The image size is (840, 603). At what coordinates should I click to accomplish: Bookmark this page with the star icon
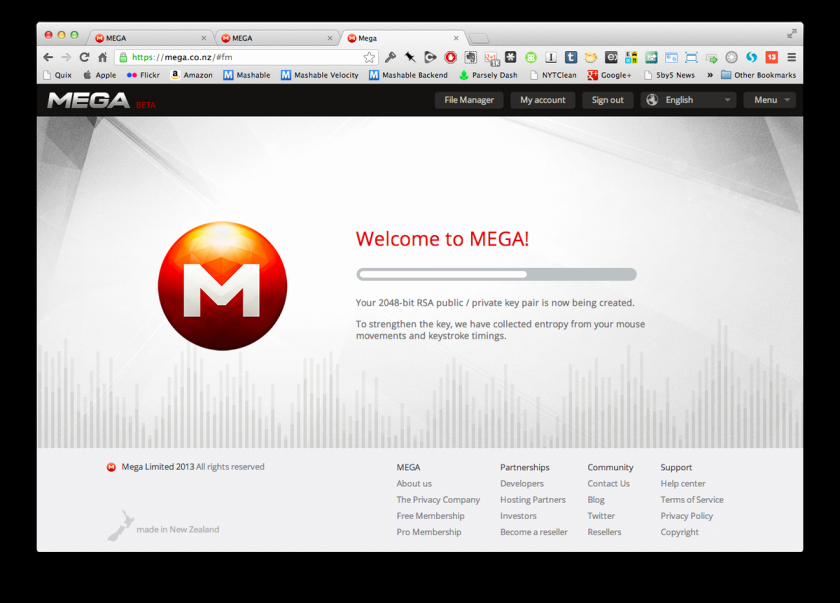click(x=369, y=57)
